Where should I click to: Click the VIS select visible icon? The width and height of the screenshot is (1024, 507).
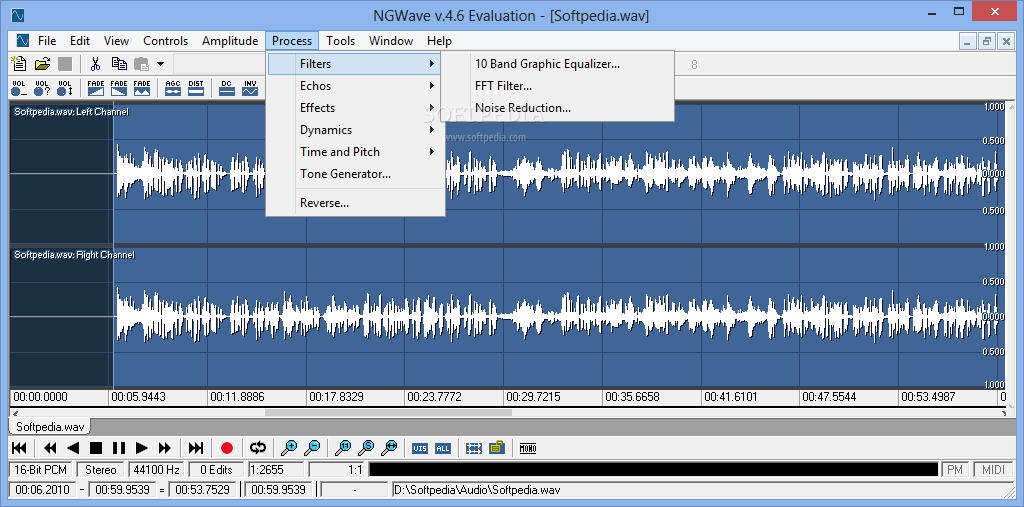point(420,448)
